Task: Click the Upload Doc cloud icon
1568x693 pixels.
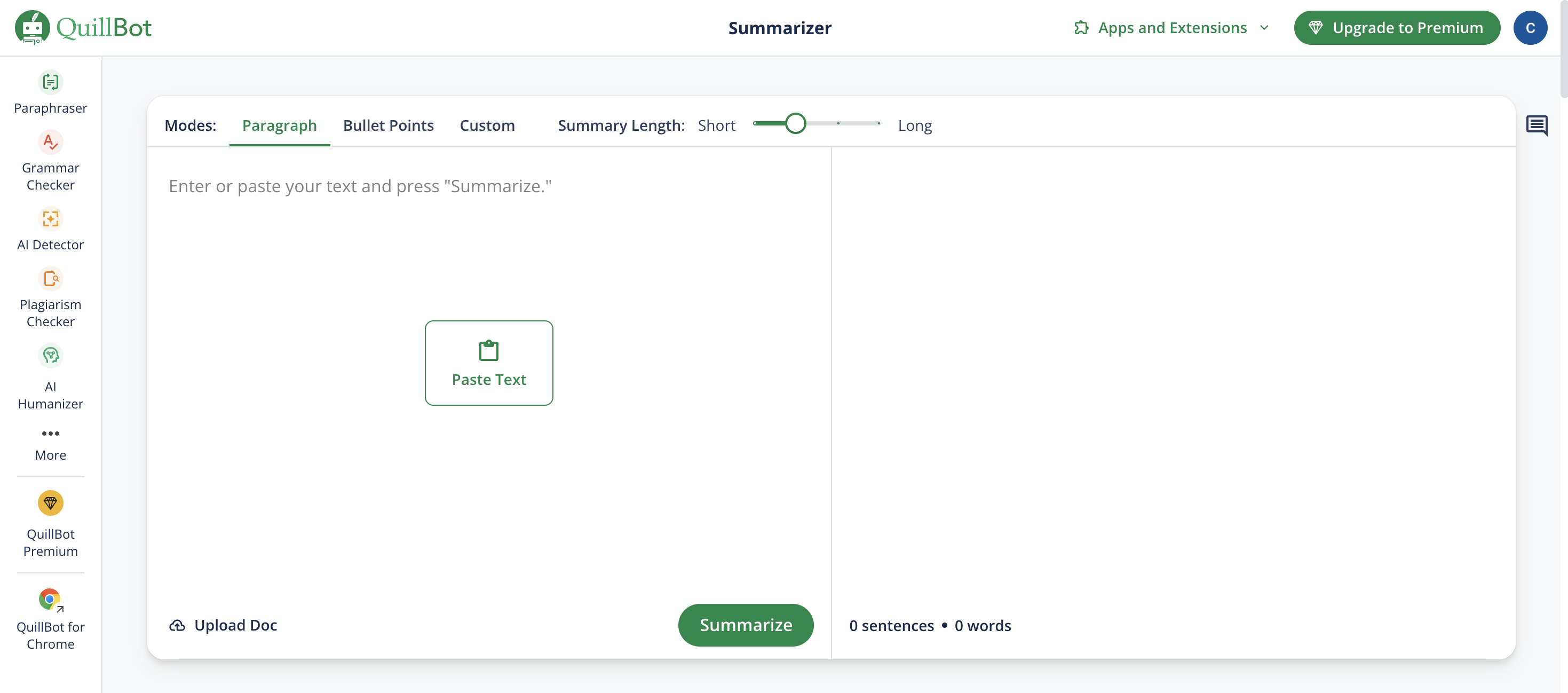Action: pyautogui.click(x=177, y=625)
